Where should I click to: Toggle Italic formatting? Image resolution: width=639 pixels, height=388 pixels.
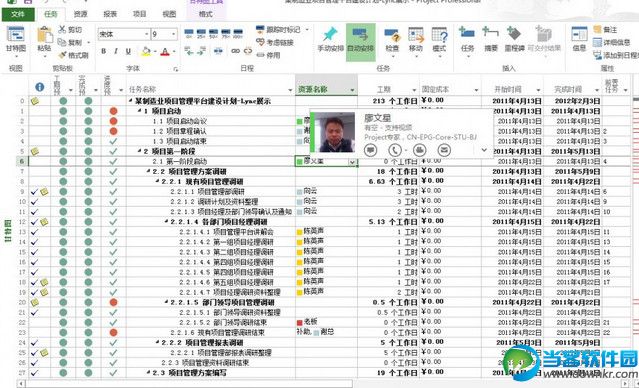tap(116, 51)
